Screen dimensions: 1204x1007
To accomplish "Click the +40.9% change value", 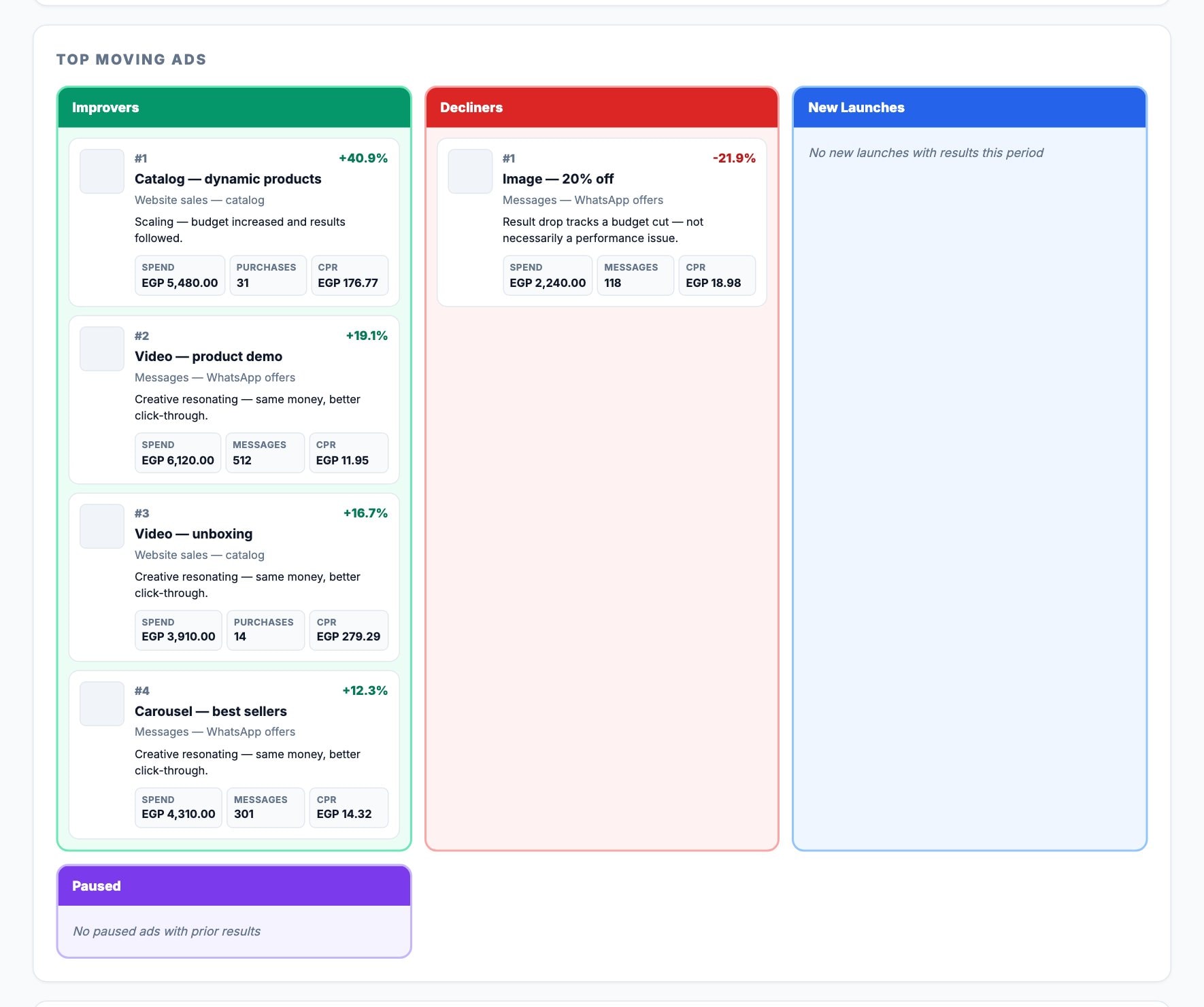I will coord(363,158).
